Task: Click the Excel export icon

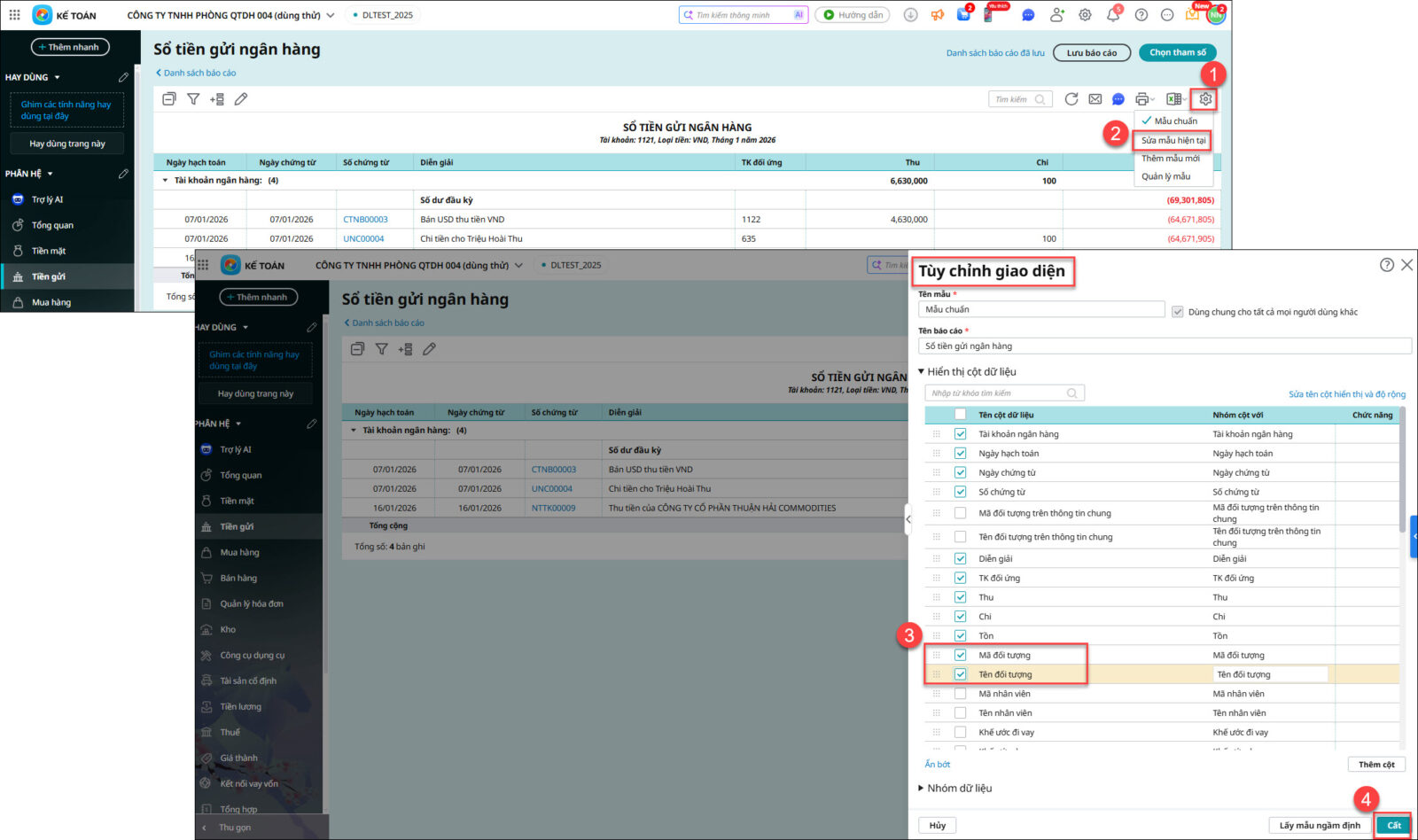Action: click(x=1173, y=99)
